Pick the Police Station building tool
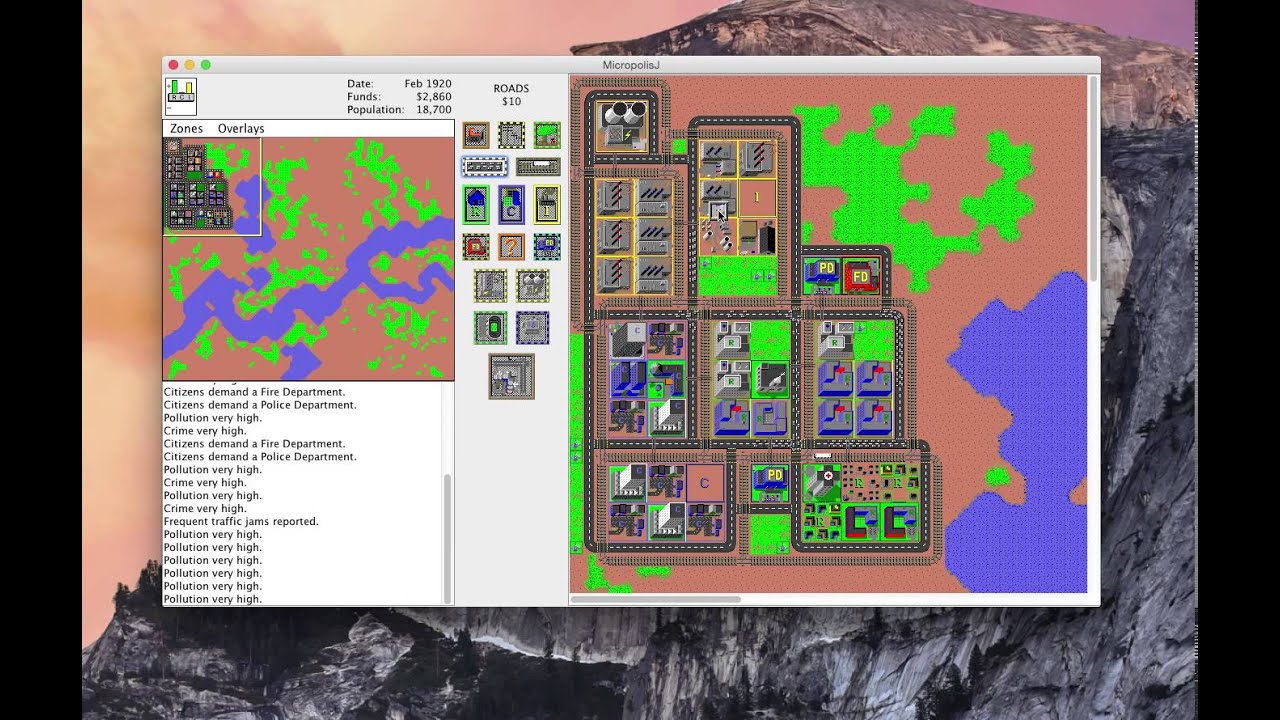 [x=546, y=246]
